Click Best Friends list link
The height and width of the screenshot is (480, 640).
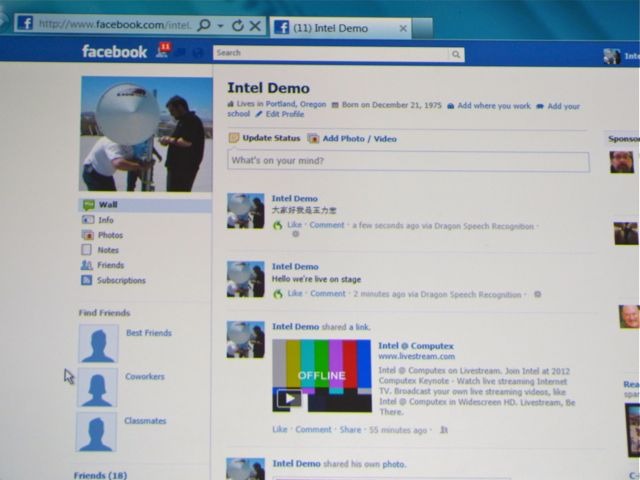pyautogui.click(x=149, y=333)
